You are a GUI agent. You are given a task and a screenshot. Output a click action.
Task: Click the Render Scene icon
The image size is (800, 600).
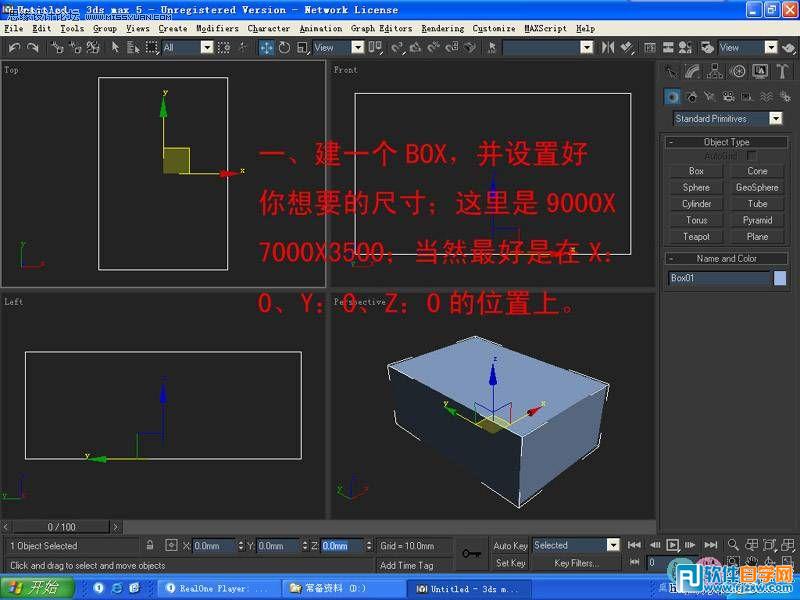pyautogui.click(x=707, y=47)
